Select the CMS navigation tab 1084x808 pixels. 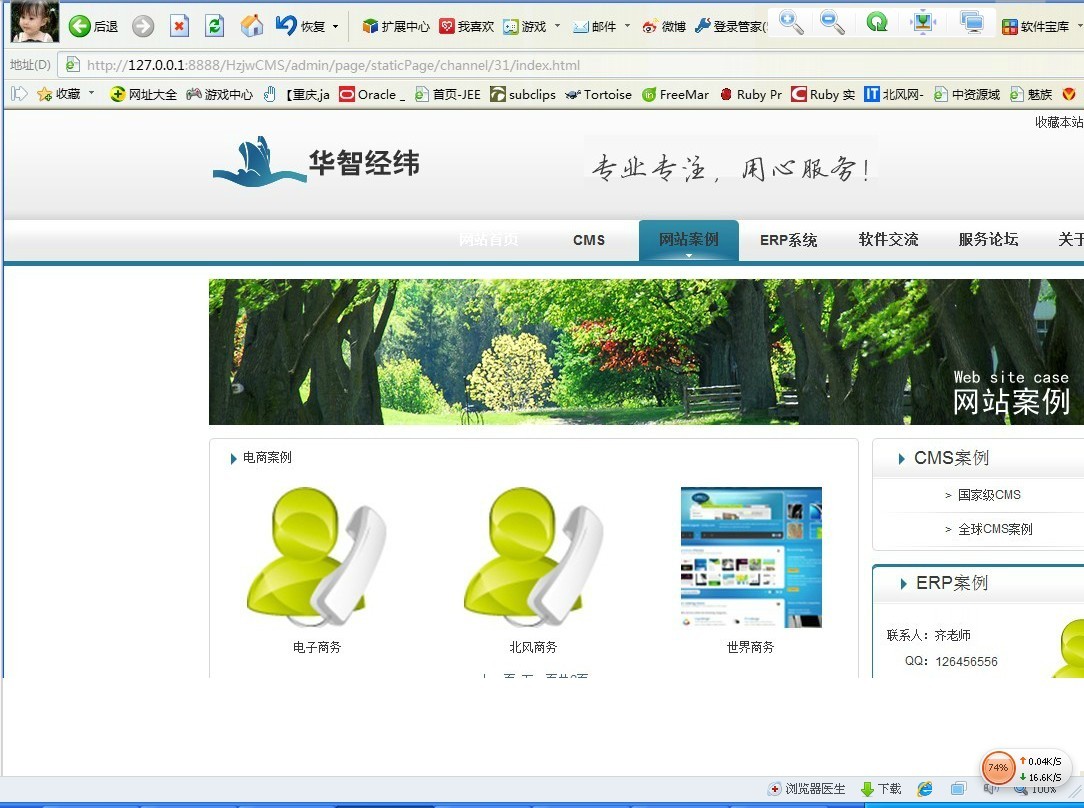[x=589, y=240]
